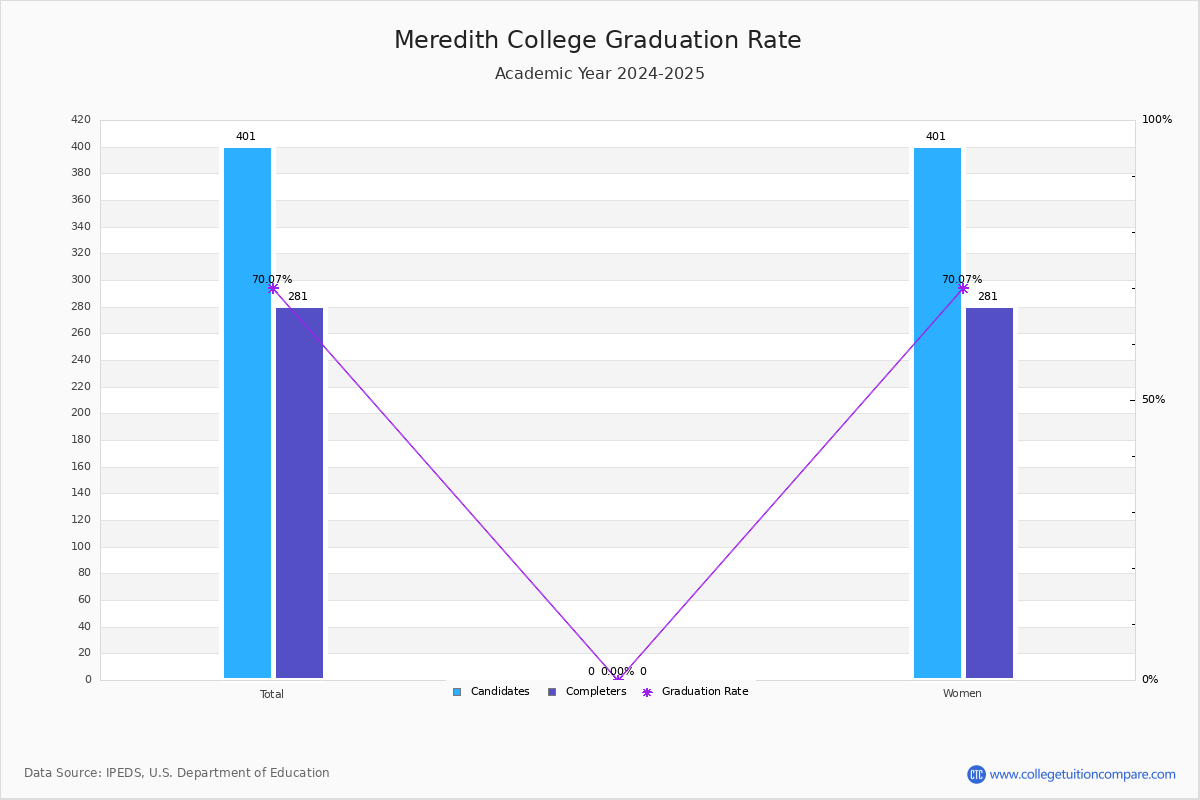
Task: Click the Women category axis label
Action: pos(962,694)
